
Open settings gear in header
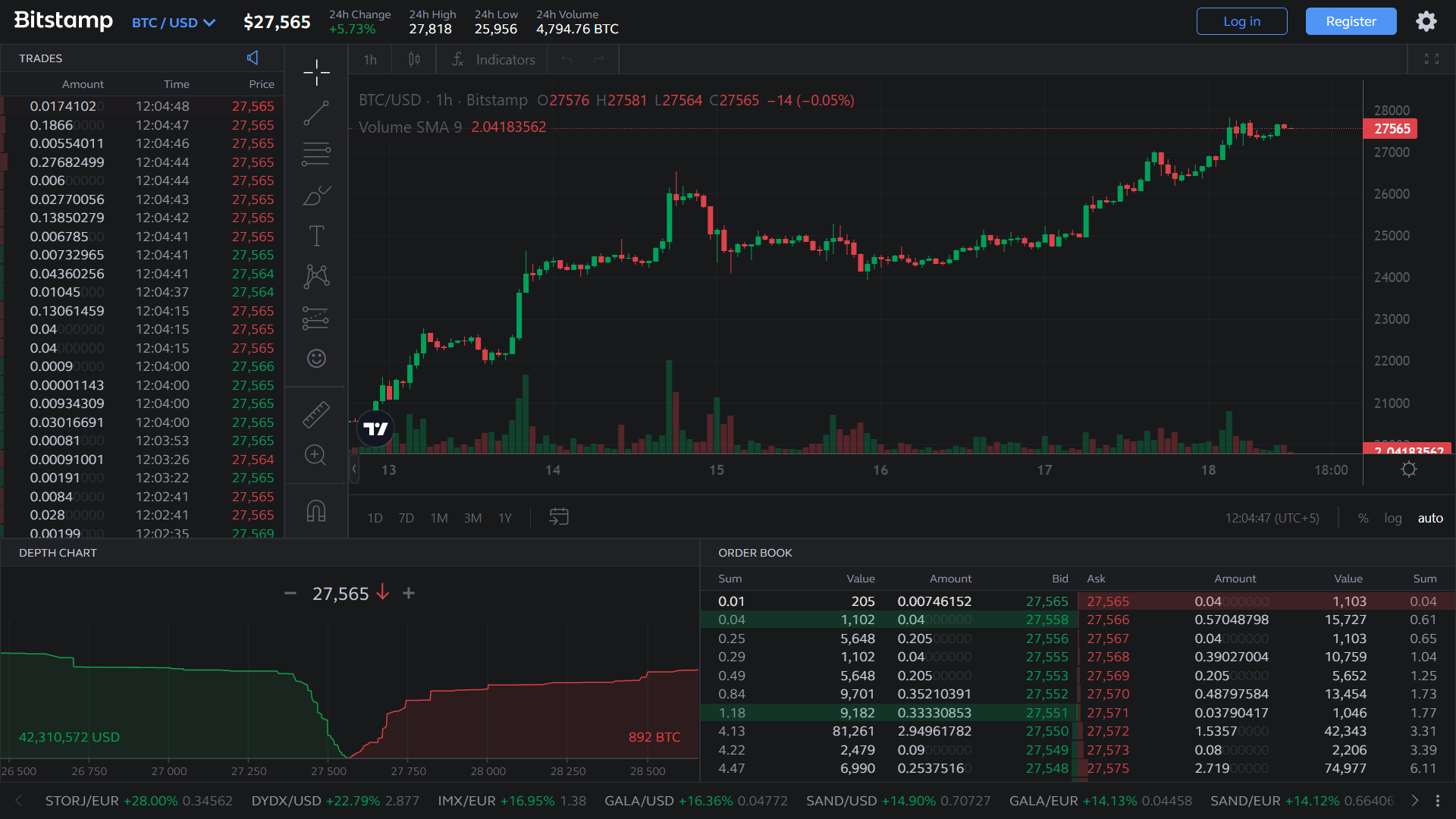(x=1426, y=21)
